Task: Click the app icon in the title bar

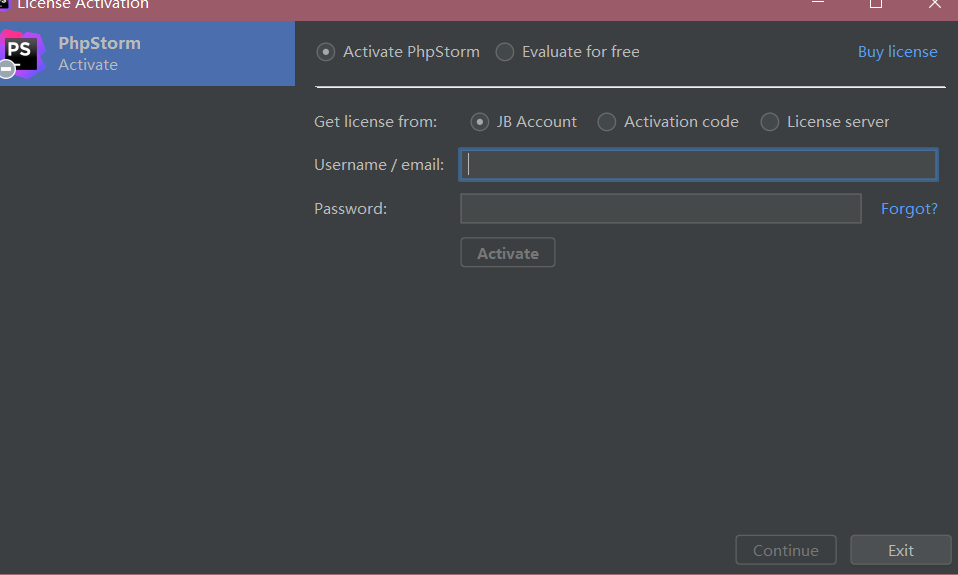Action: (x=4, y=4)
